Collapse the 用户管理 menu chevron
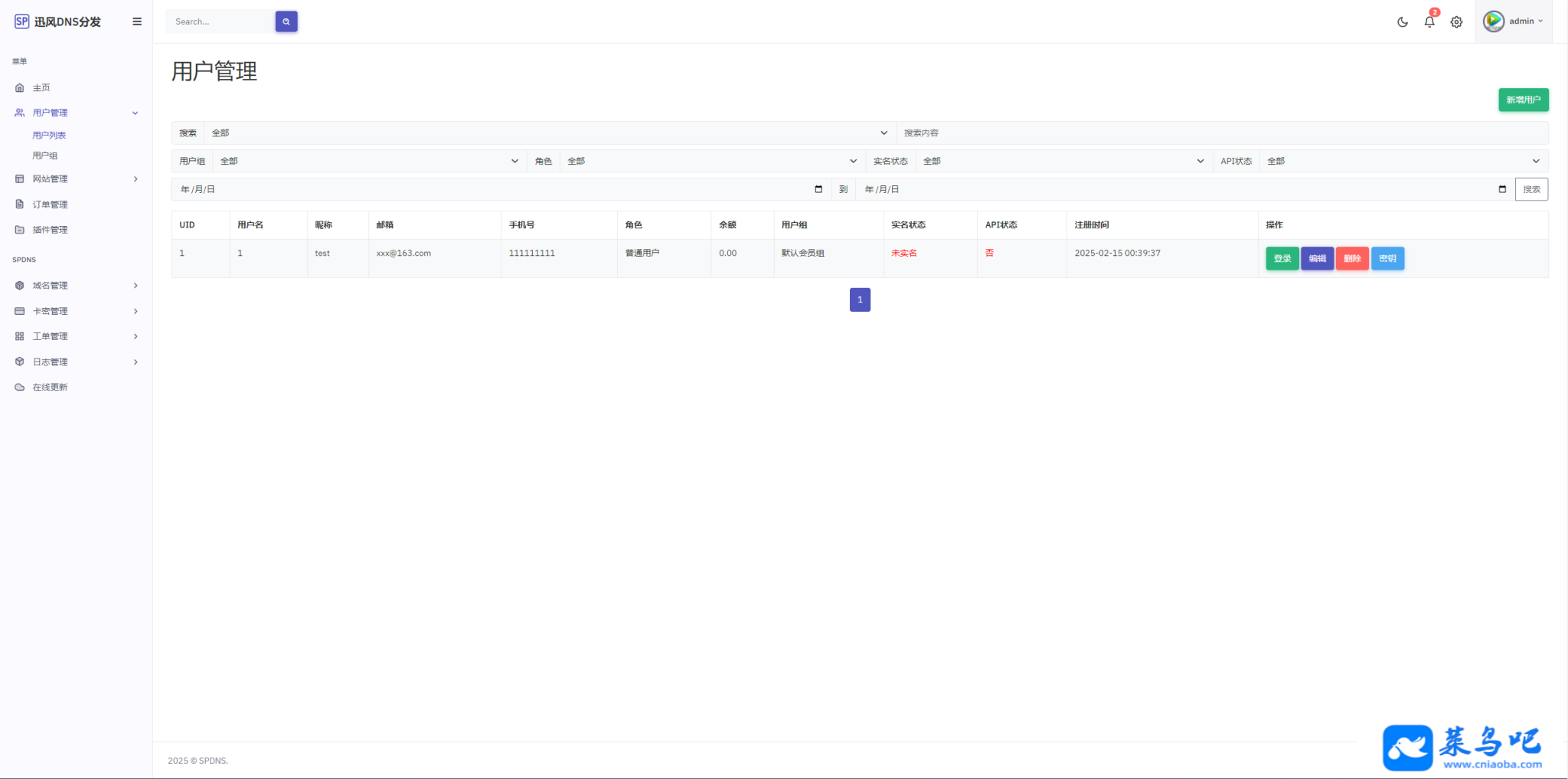The width and height of the screenshot is (1568, 779). point(136,113)
